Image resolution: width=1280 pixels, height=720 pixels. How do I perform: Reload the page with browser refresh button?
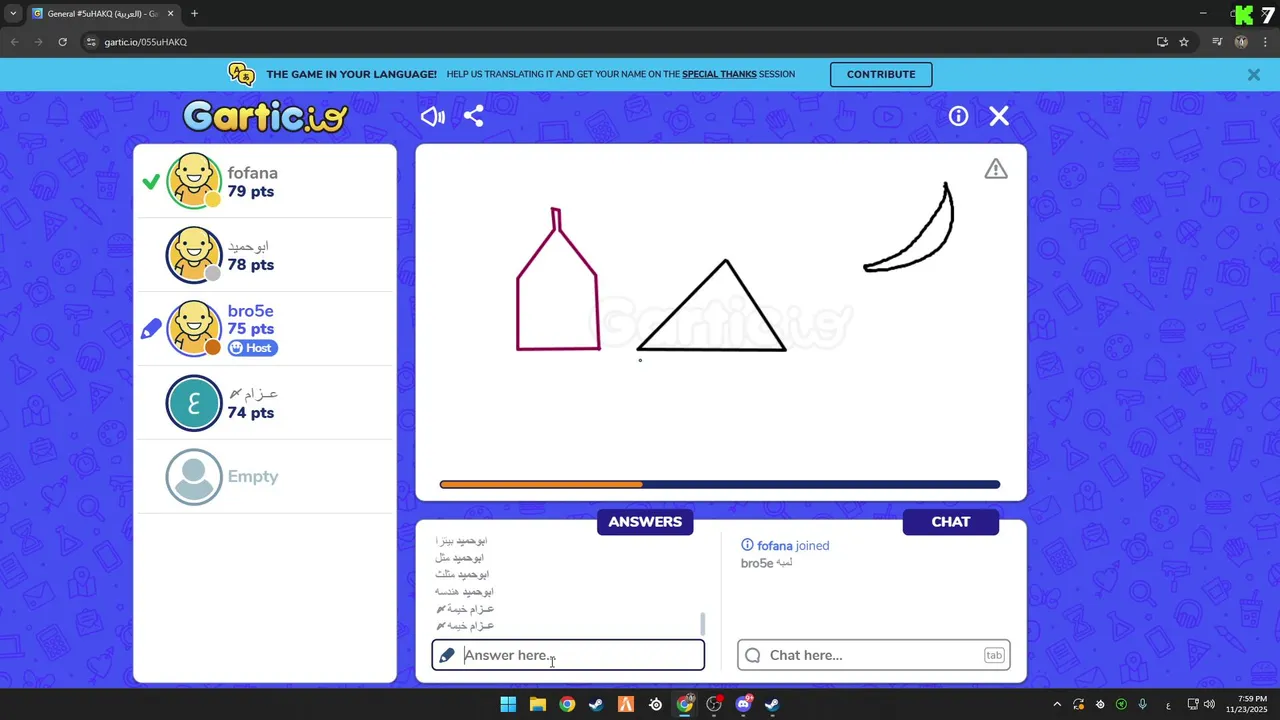point(62,42)
